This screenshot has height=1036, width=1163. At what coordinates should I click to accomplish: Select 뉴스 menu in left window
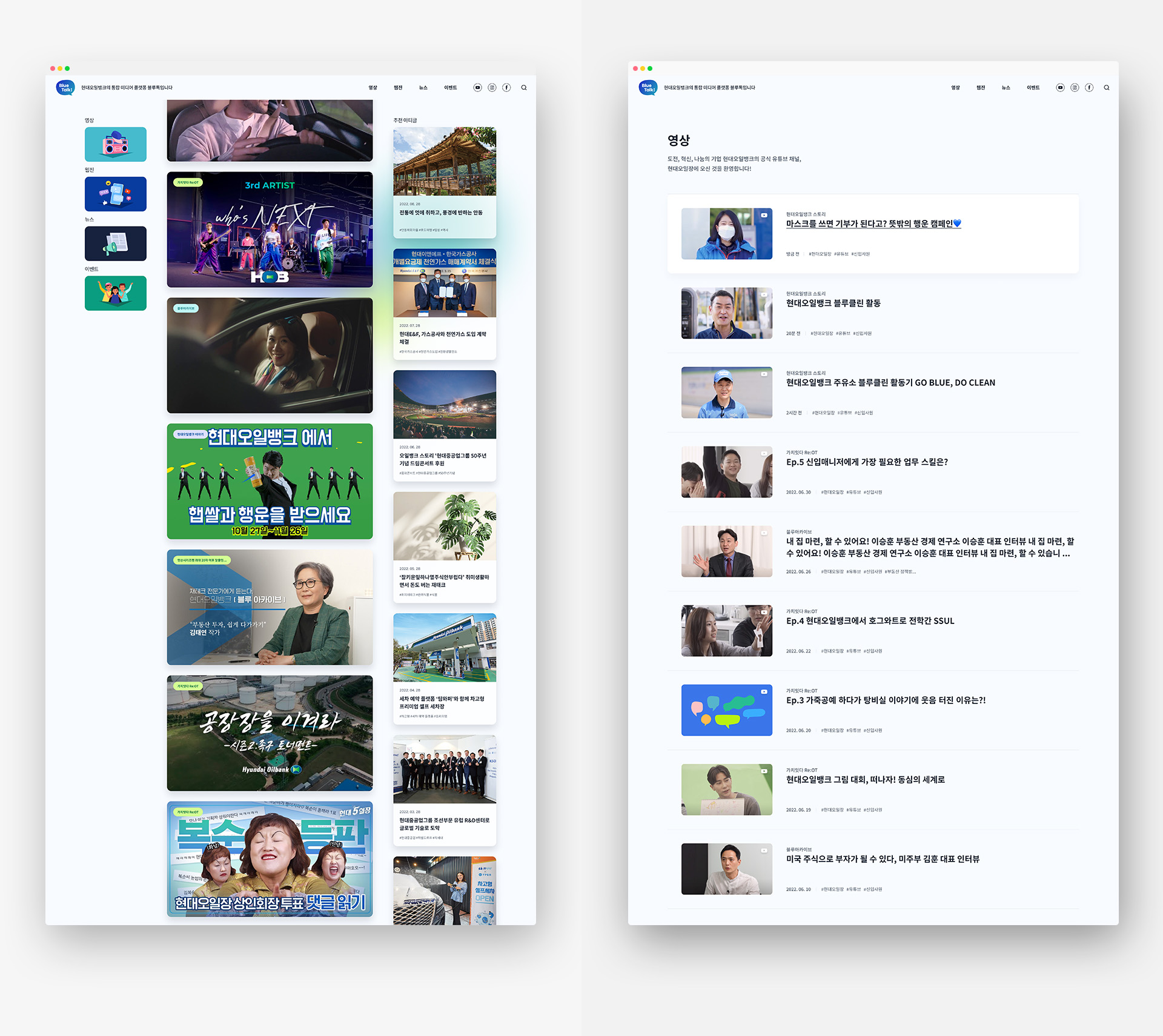(423, 88)
